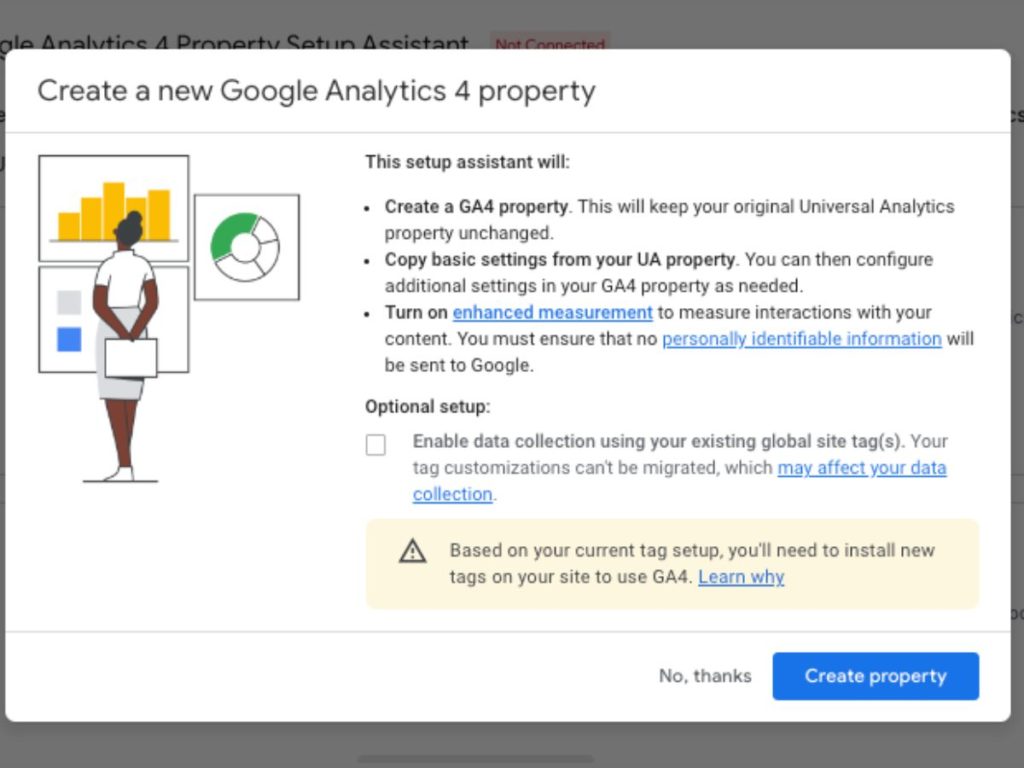Click the dialog title Create a new property
The image size is (1024, 768).
[x=317, y=91]
